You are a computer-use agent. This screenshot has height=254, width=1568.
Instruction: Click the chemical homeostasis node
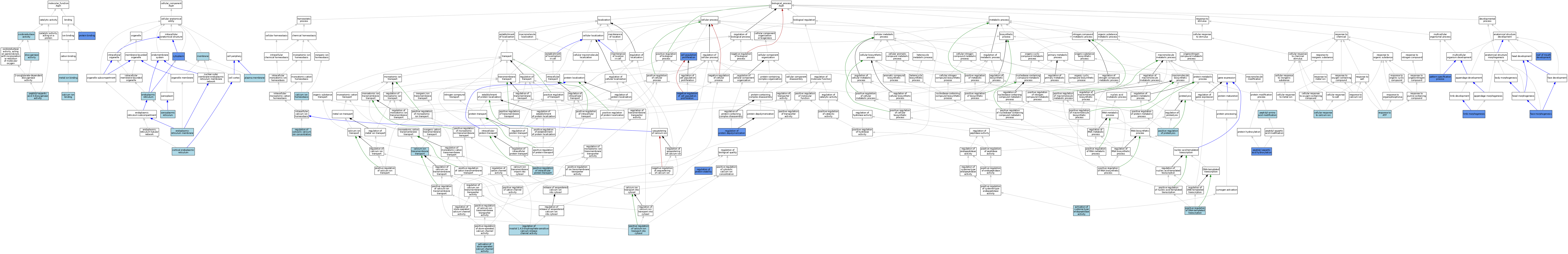(x=304, y=36)
